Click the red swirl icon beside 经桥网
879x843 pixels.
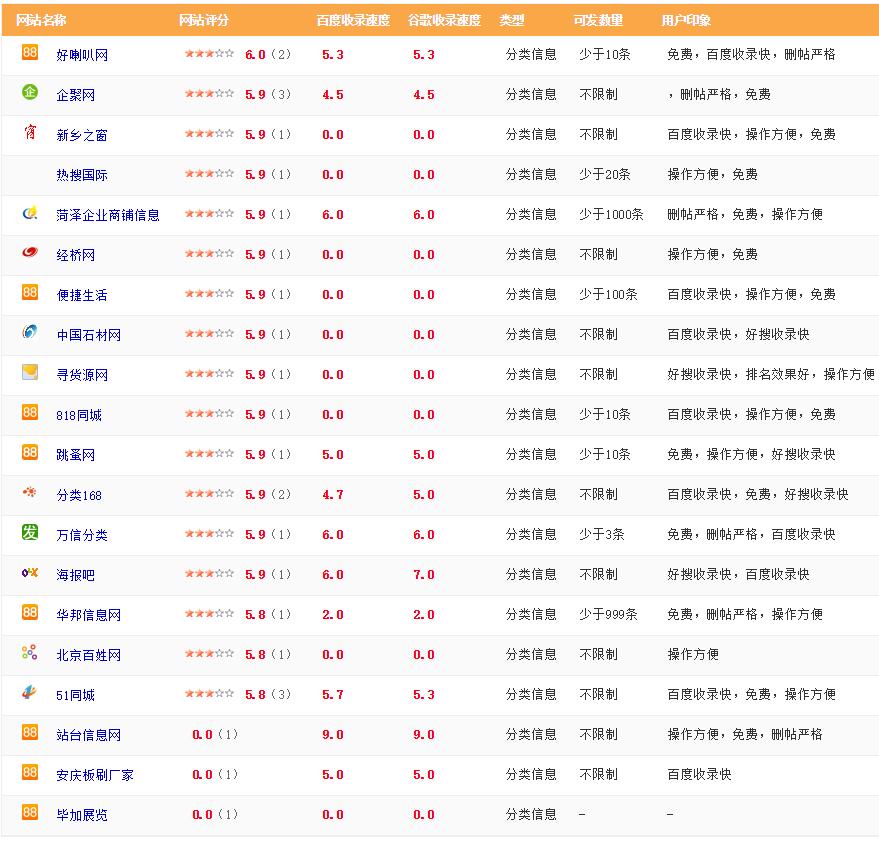(30, 252)
